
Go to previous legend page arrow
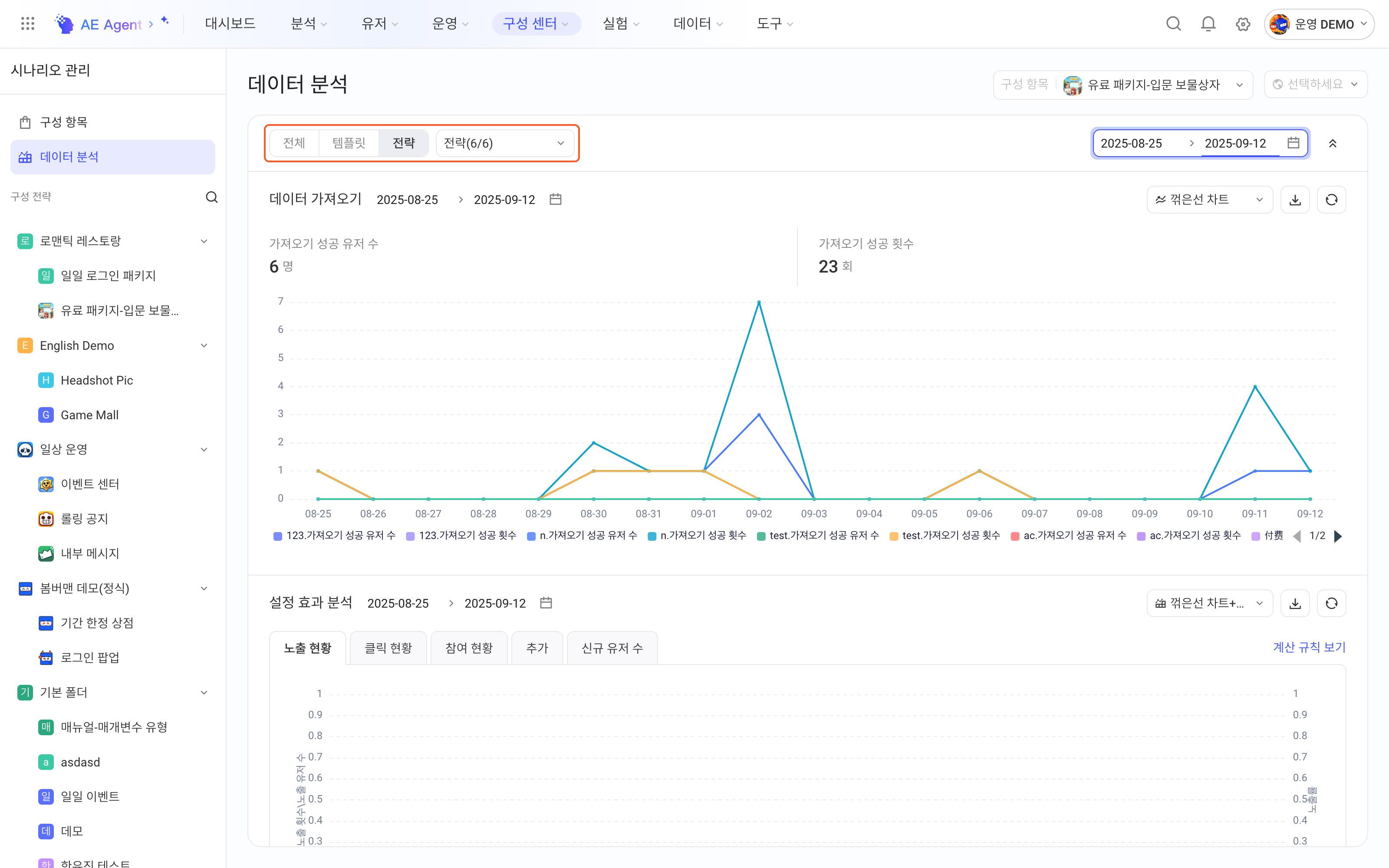click(x=1297, y=536)
